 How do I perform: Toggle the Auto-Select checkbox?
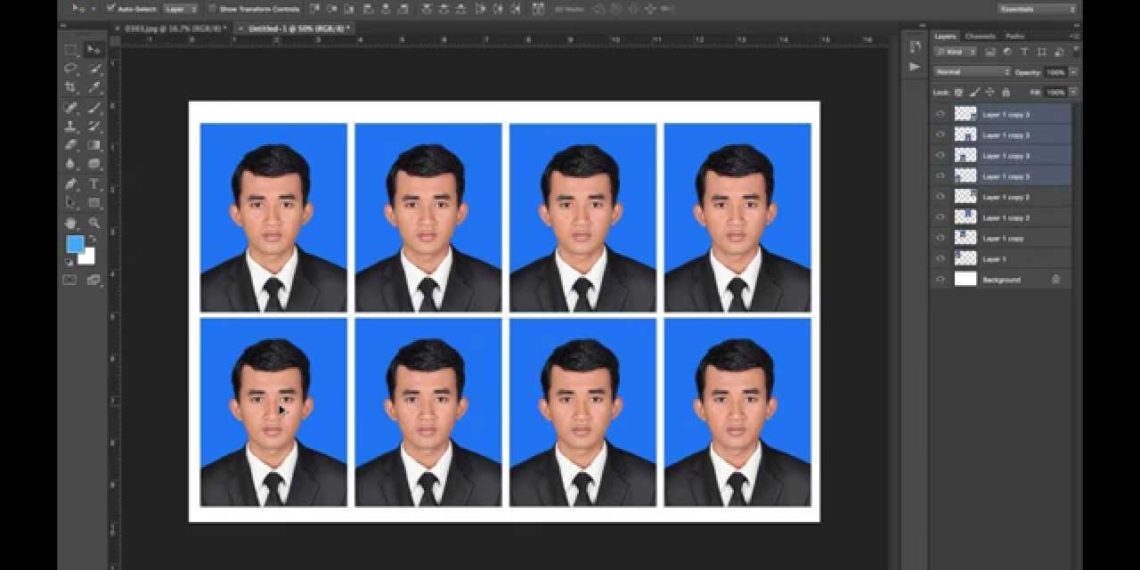coord(111,9)
